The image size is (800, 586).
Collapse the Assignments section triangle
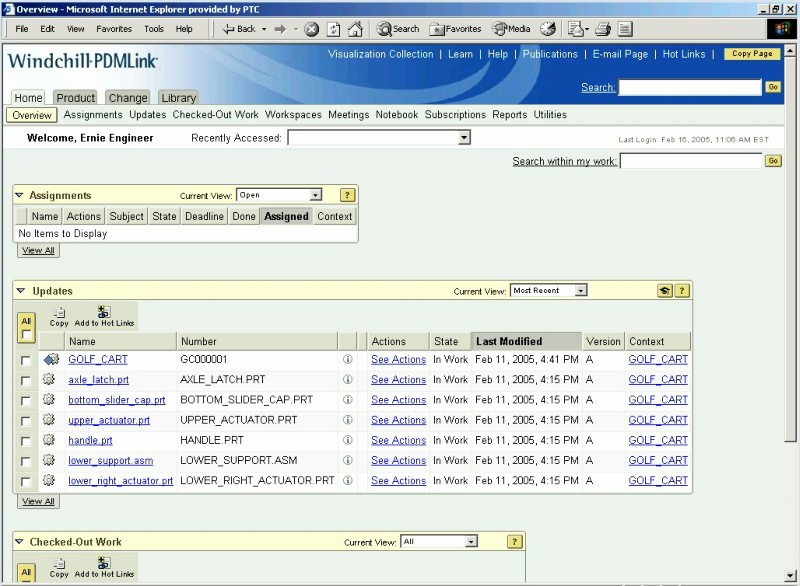19,195
